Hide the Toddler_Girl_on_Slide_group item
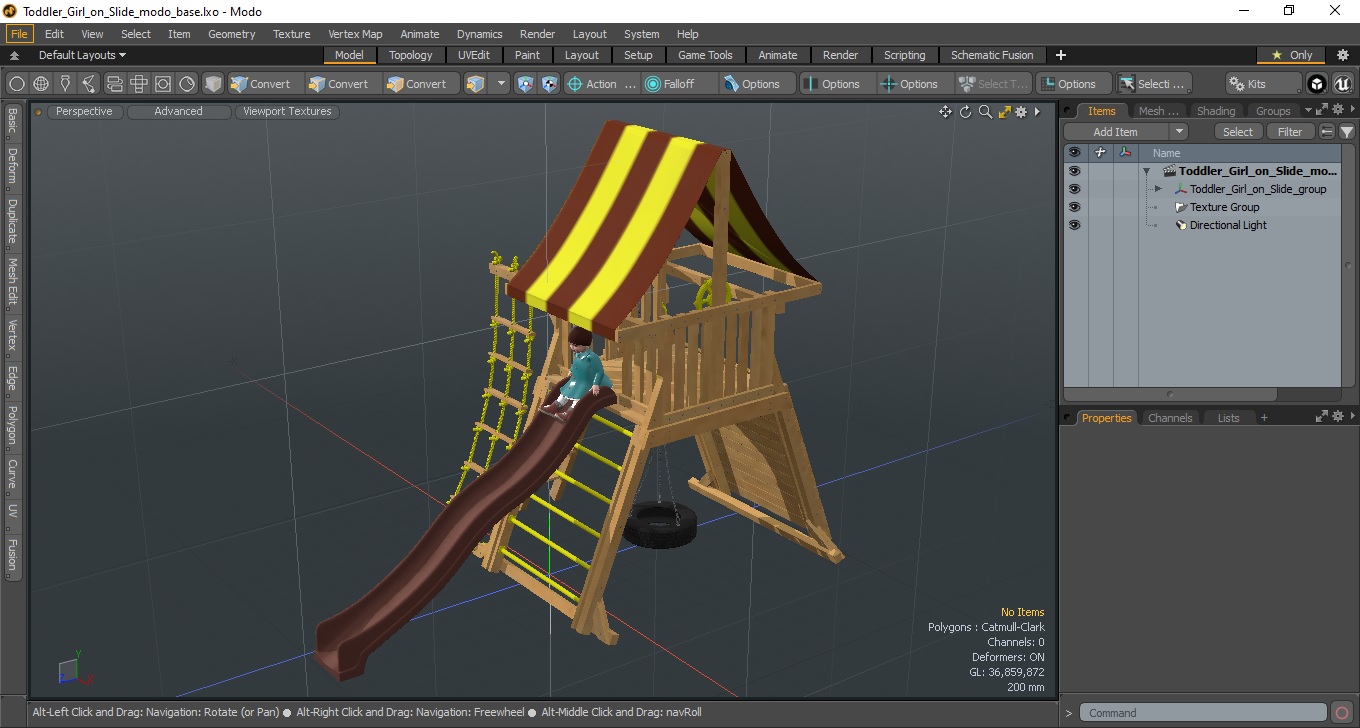This screenshot has height=728, width=1360. point(1074,189)
